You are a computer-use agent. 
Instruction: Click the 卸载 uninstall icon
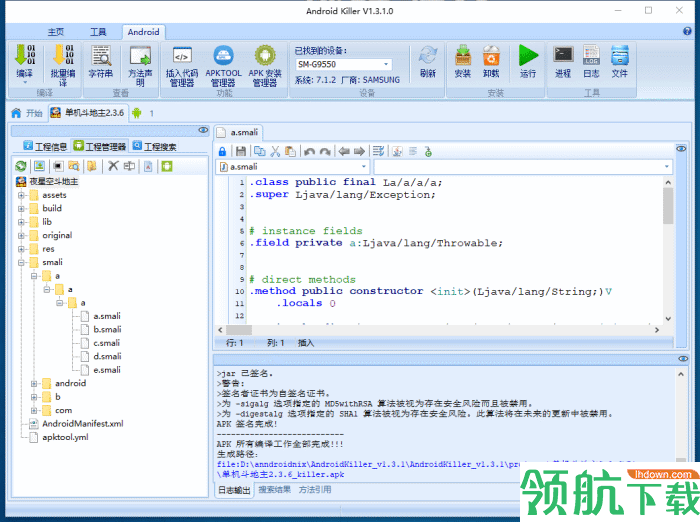point(491,55)
